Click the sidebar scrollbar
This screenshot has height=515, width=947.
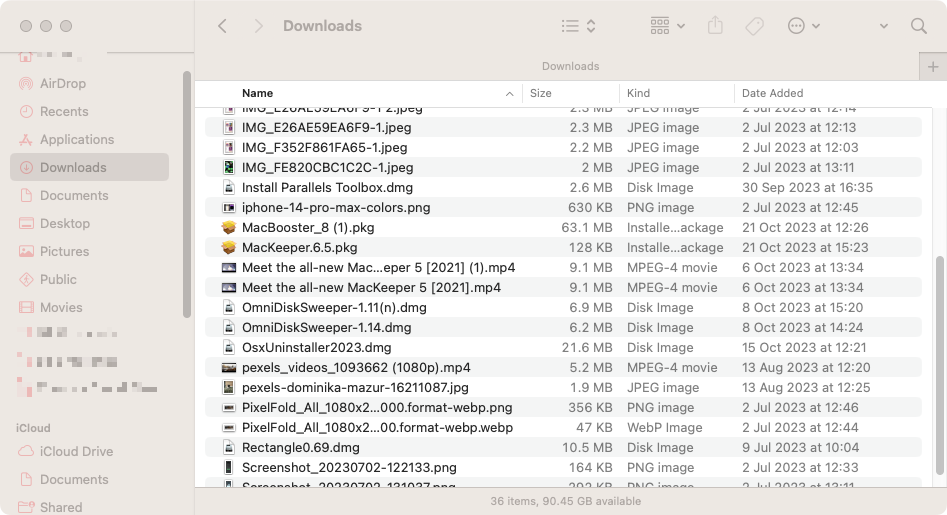click(187, 194)
